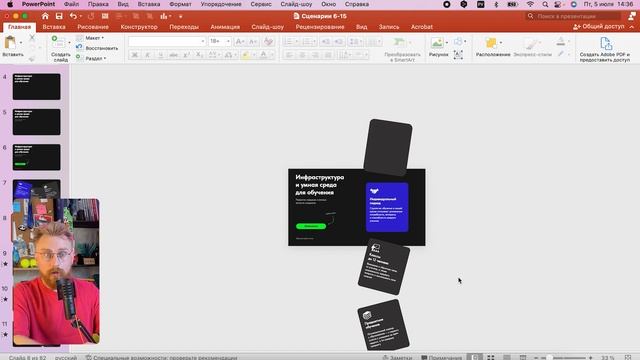The height and width of the screenshot is (360, 640).
Task: Select slide 5 thumbnail
Action: click(x=36, y=122)
